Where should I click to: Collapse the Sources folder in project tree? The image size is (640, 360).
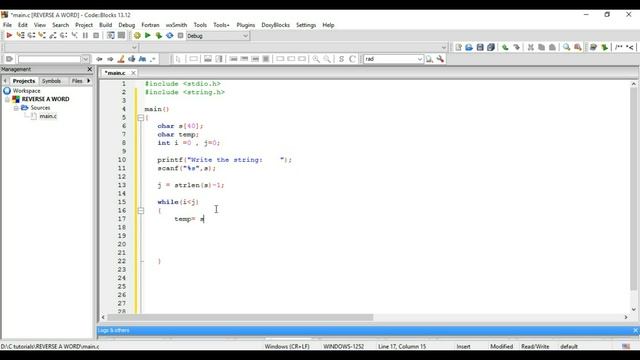tap(16, 108)
